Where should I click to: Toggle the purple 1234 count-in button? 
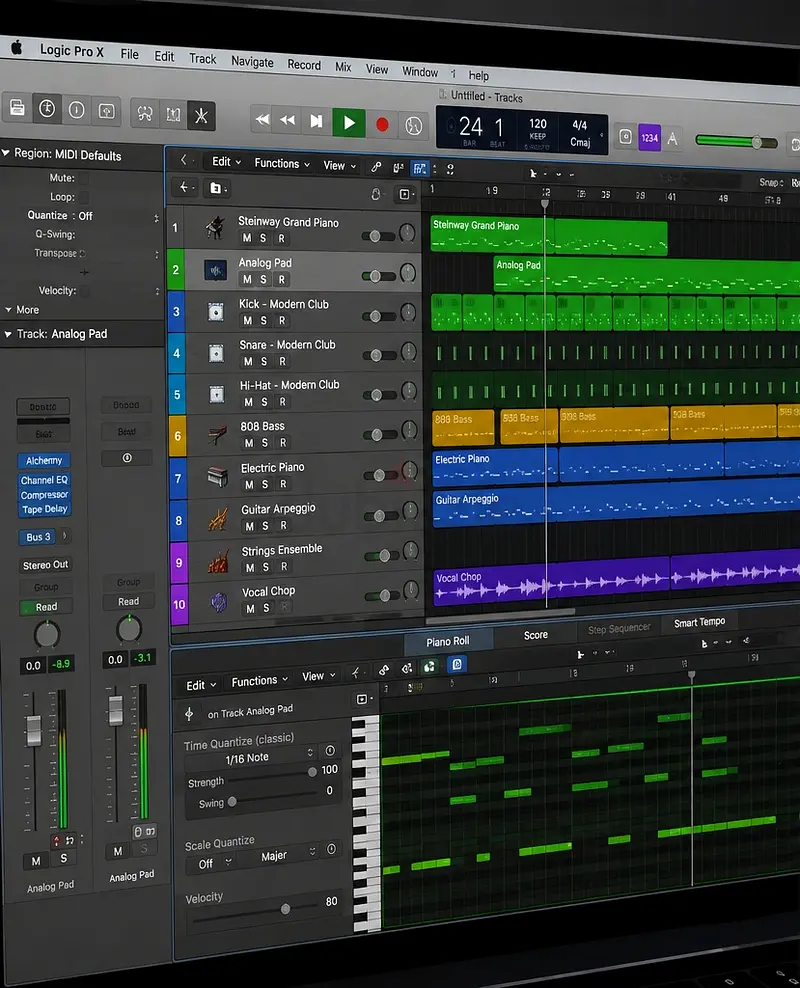[x=649, y=138]
